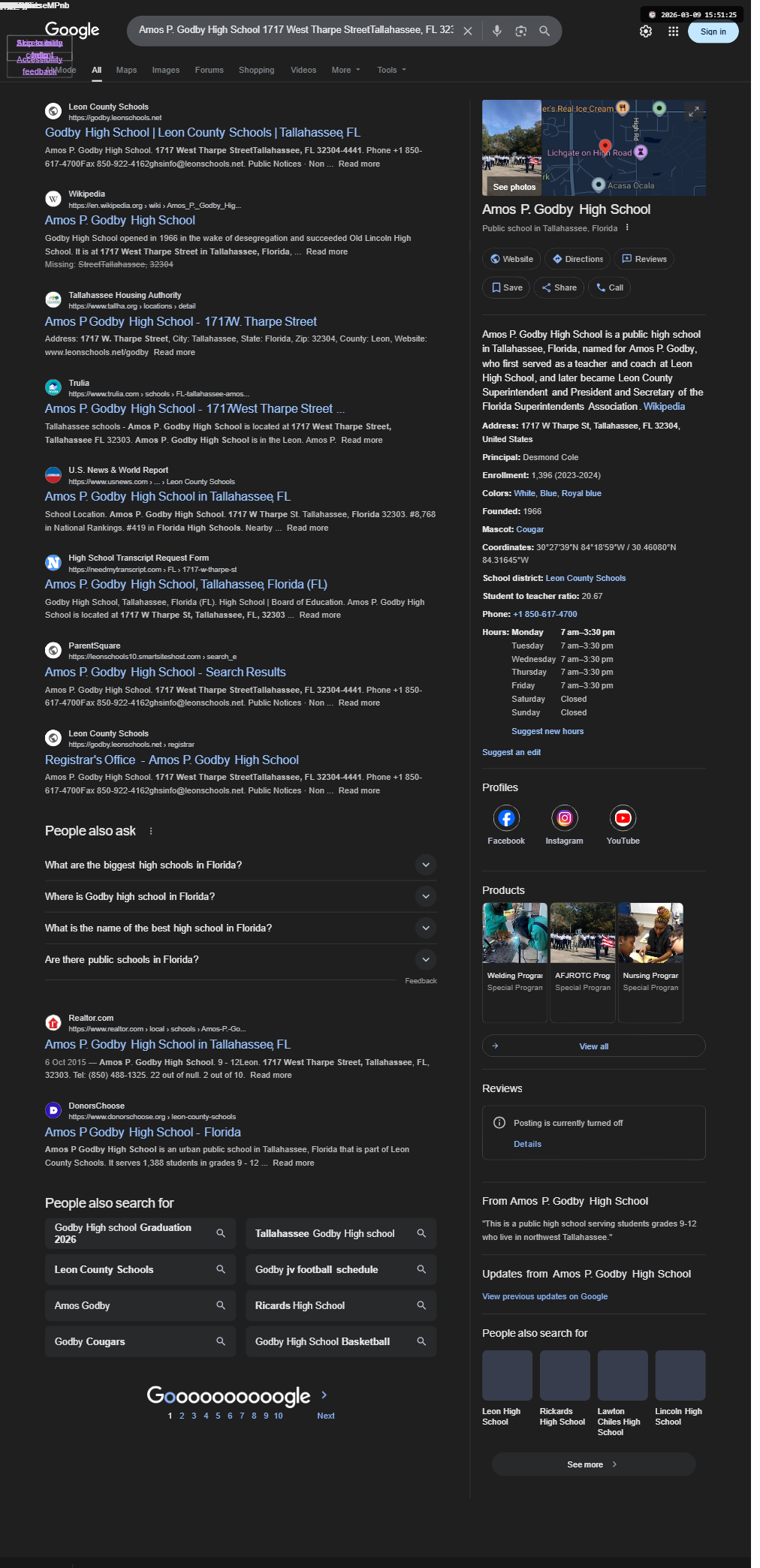Screen dimensions: 760x1568
Task: Click Google logo to go home
Action: (72, 29)
